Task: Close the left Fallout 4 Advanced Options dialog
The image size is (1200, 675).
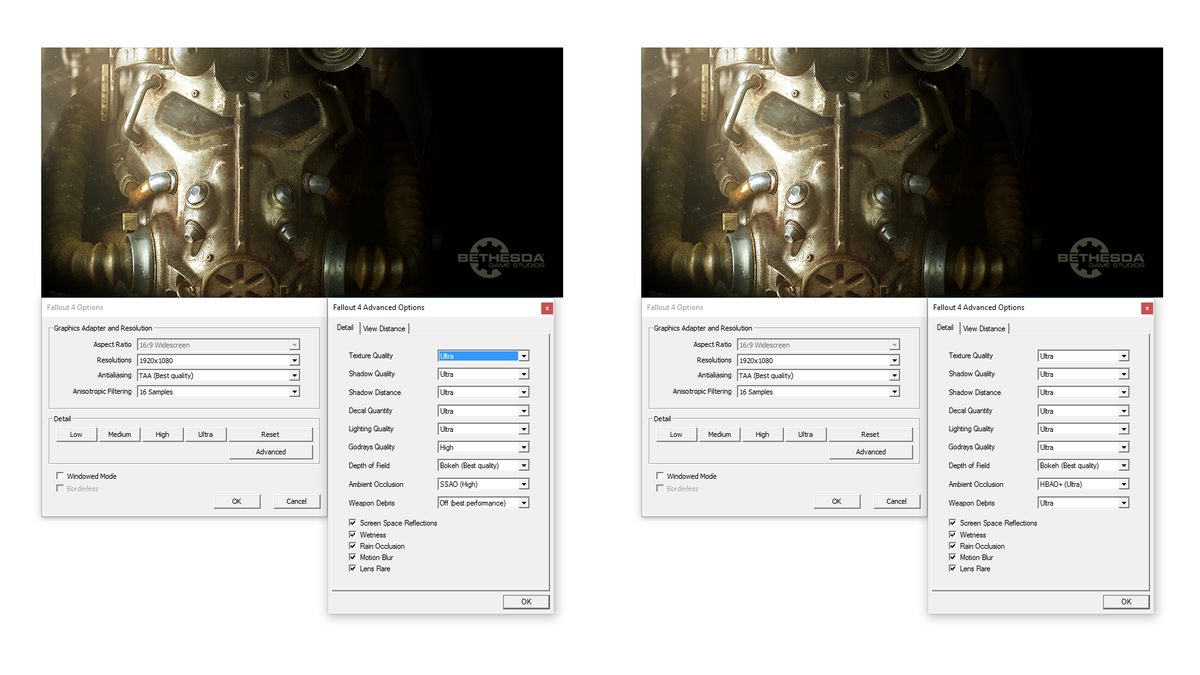Action: 547,308
